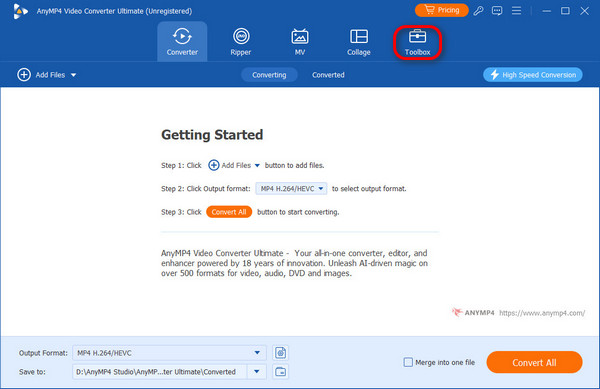Image resolution: width=600 pixels, height=389 pixels.
Task: Click the Pricing shopping cart button
Action: point(442,10)
